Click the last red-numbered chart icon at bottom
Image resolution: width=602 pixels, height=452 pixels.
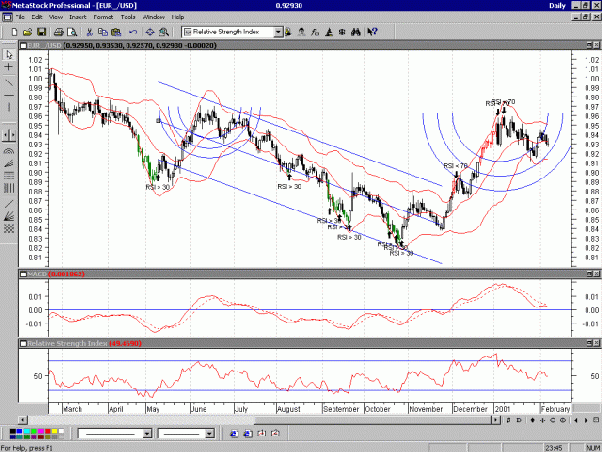point(275,434)
